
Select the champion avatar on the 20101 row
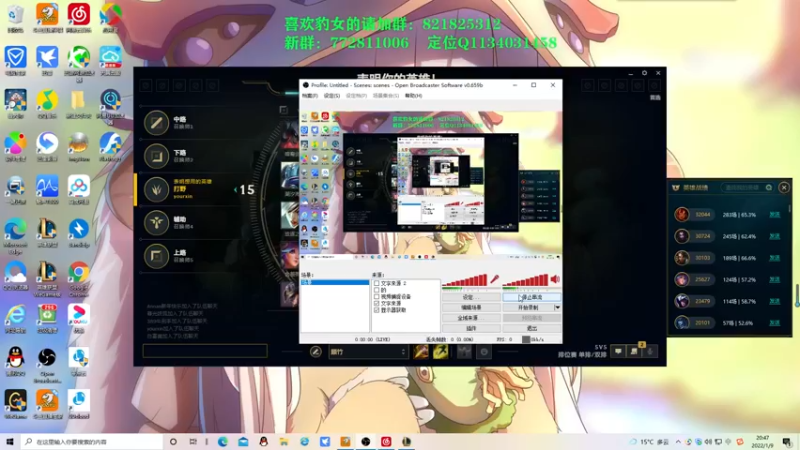682,323
